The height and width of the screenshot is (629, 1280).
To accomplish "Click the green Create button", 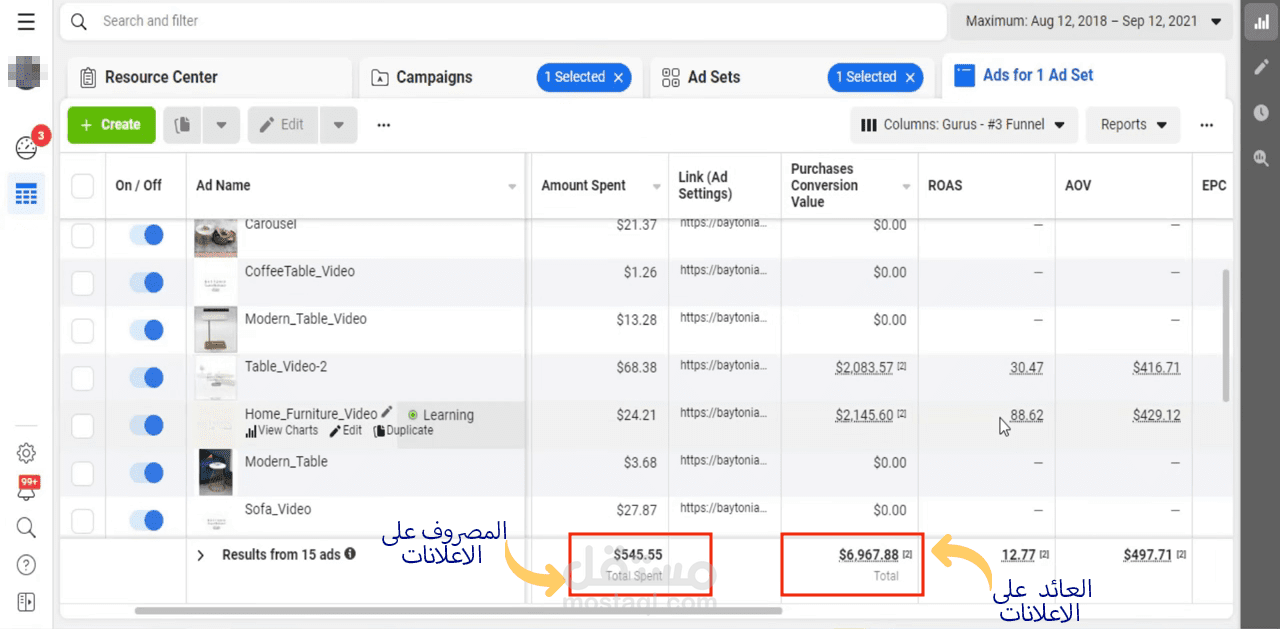I will 111,124.
